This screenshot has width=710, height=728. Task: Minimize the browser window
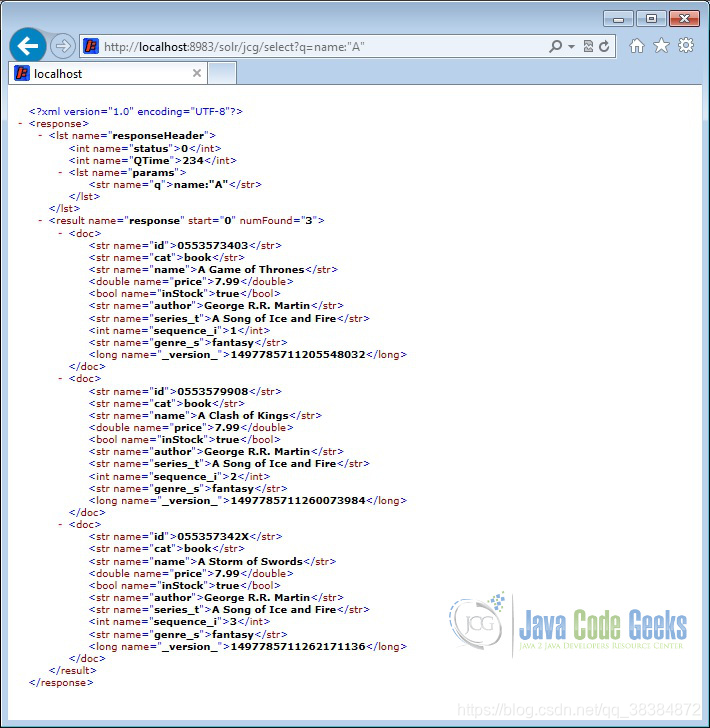click(x=618, y=19)
